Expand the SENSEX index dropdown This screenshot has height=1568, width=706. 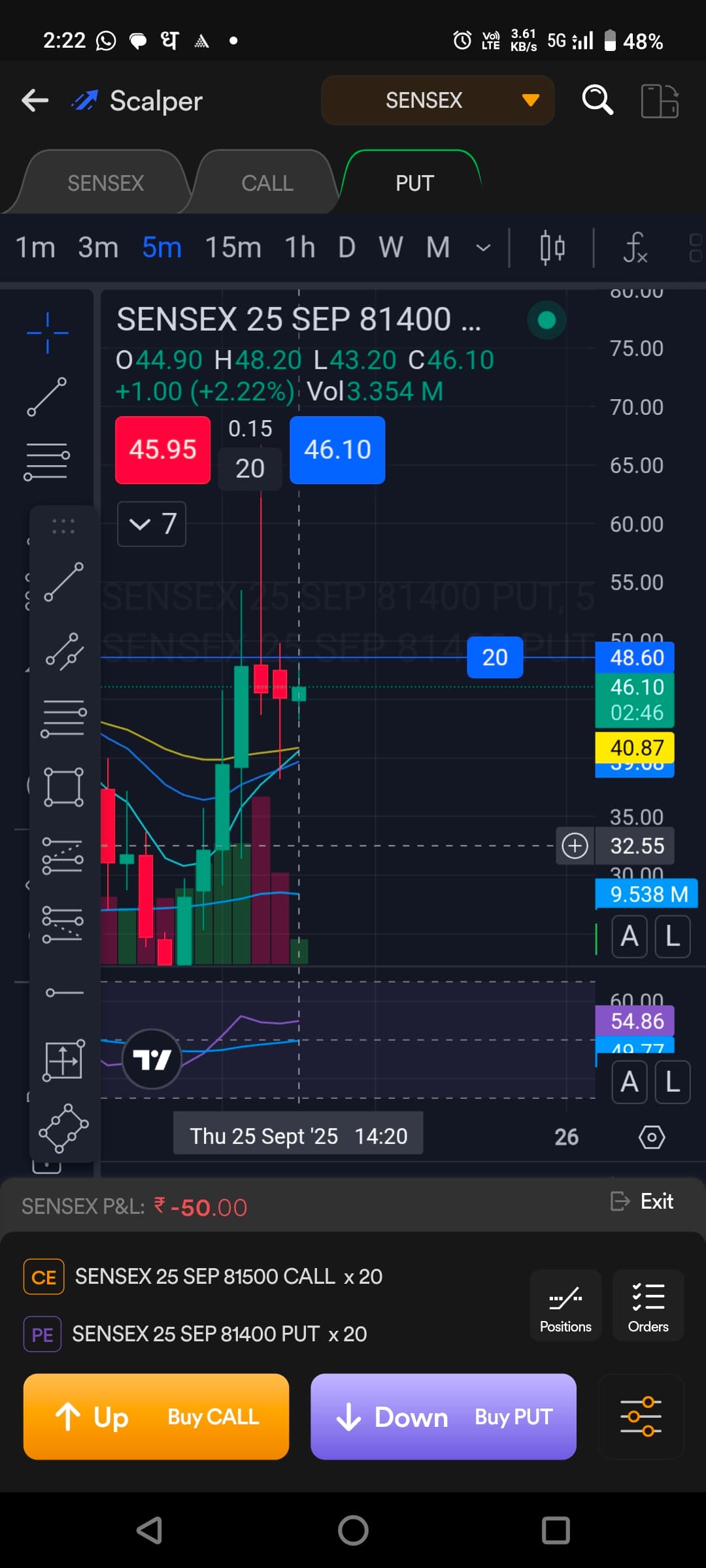click(x=437, y=101)
